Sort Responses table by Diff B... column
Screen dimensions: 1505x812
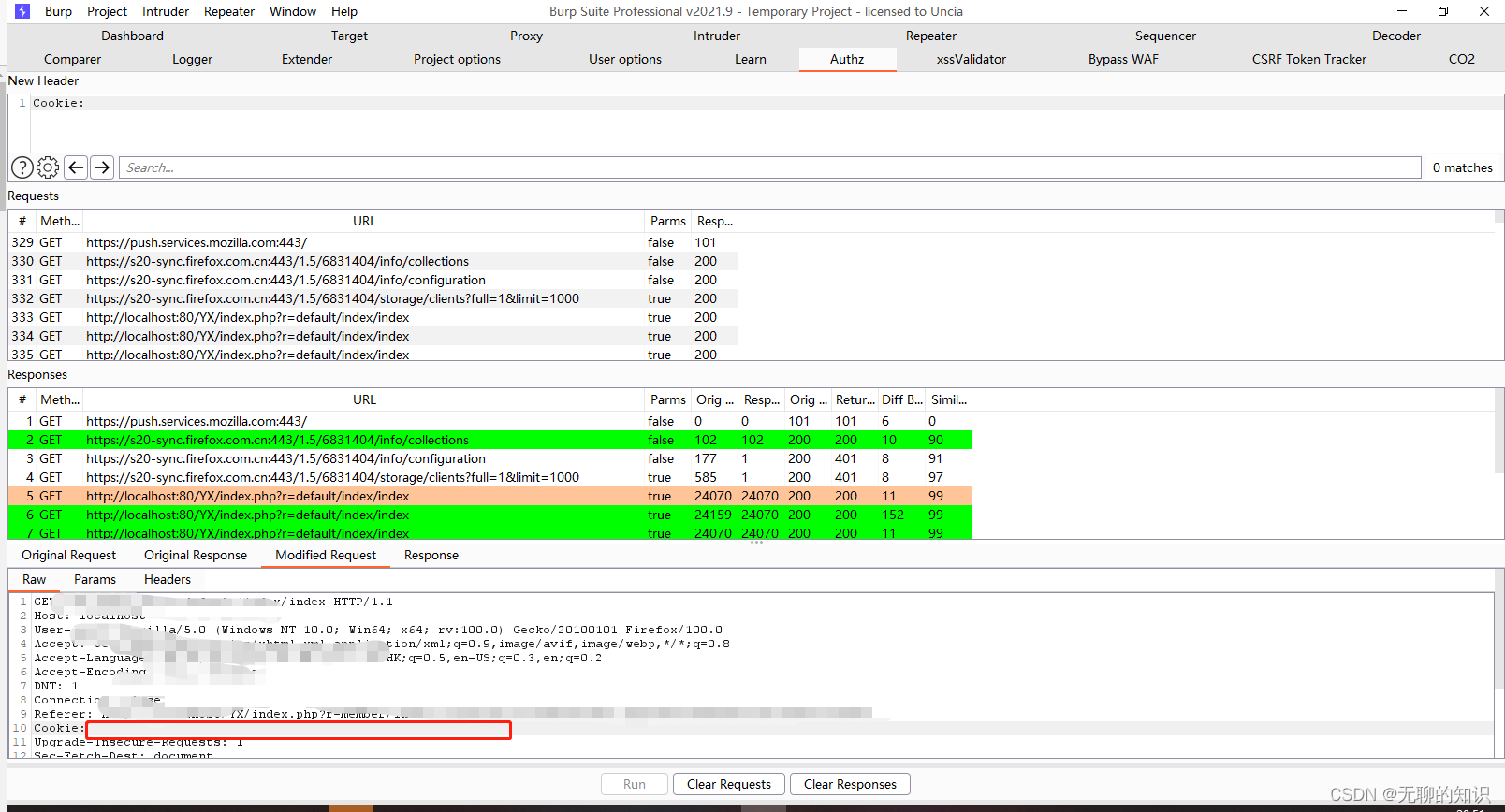click(x=902, y=399)
